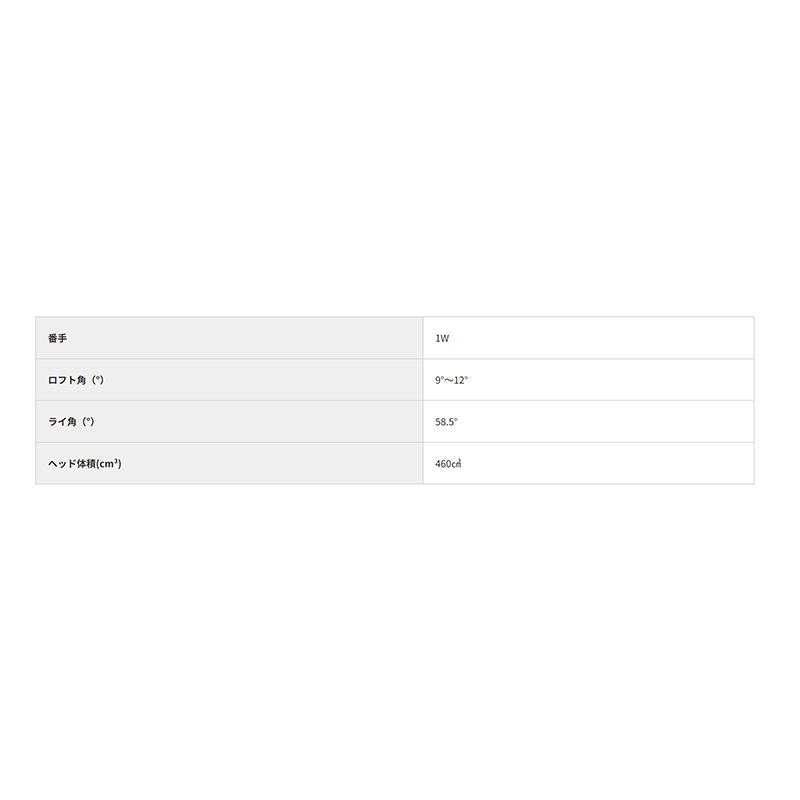
Task: Click the W letter in 1W
Action: tap(445, 339)
